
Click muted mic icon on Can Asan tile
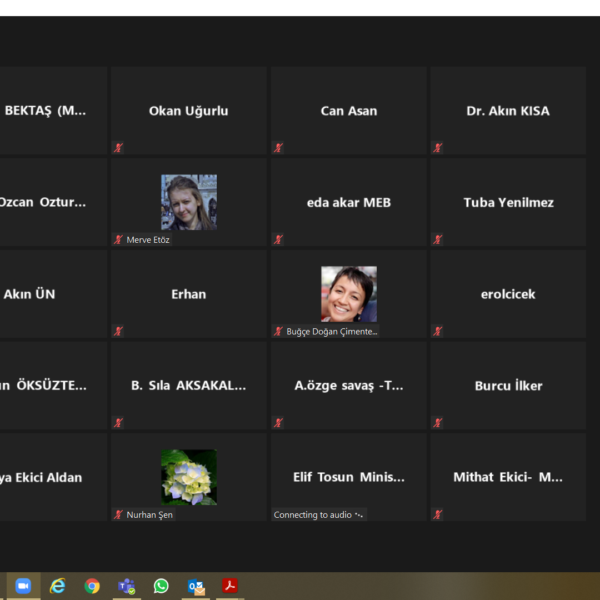(278, 148)
